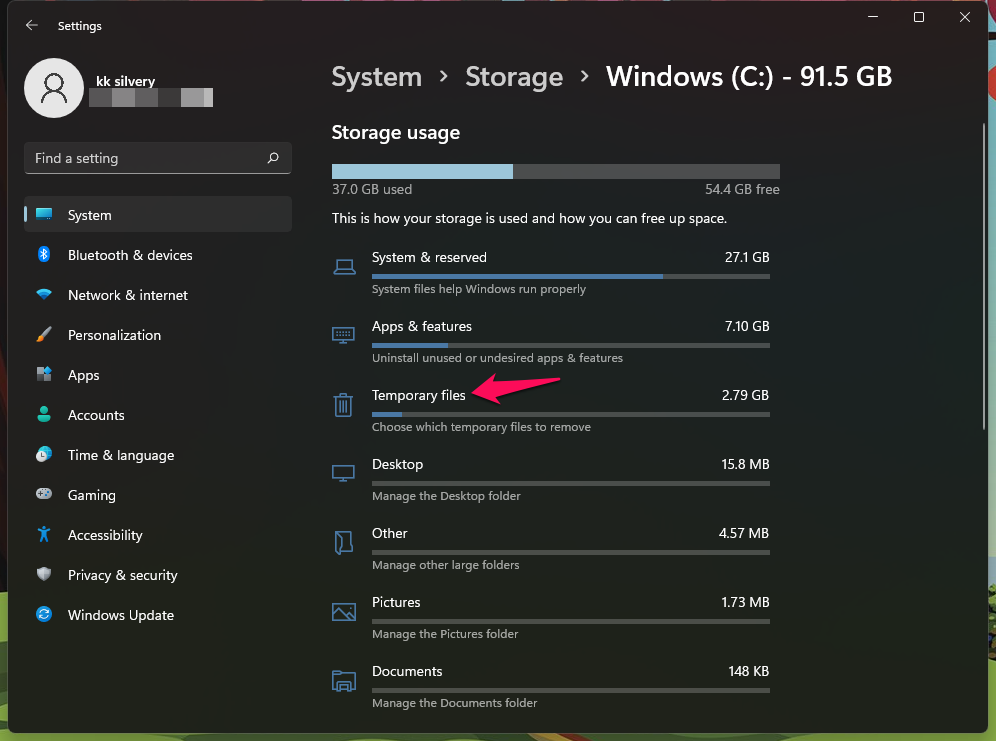Viewport: 996px width, 741px height.
Task: Open Bluetooth & devices settings
Action: click(158, 255)
